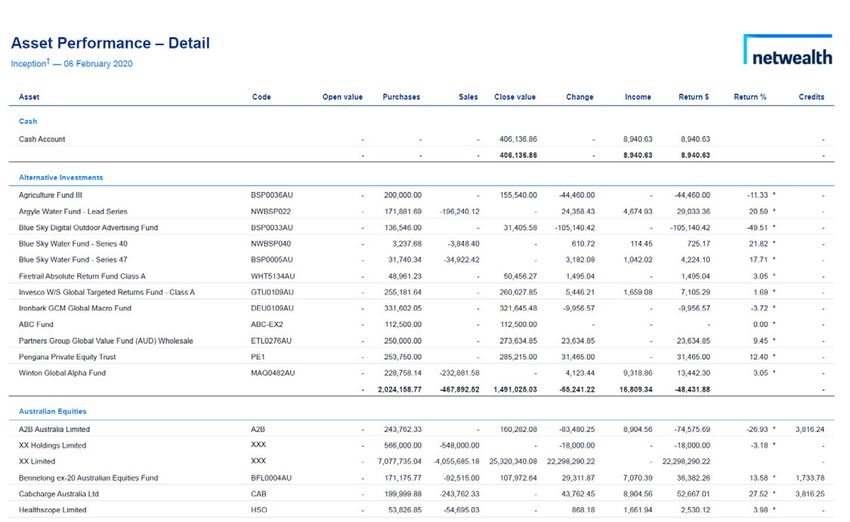Click the Open value column header
Screen dimensions: 850x522
pyautogui.click(x=342, y=97)
